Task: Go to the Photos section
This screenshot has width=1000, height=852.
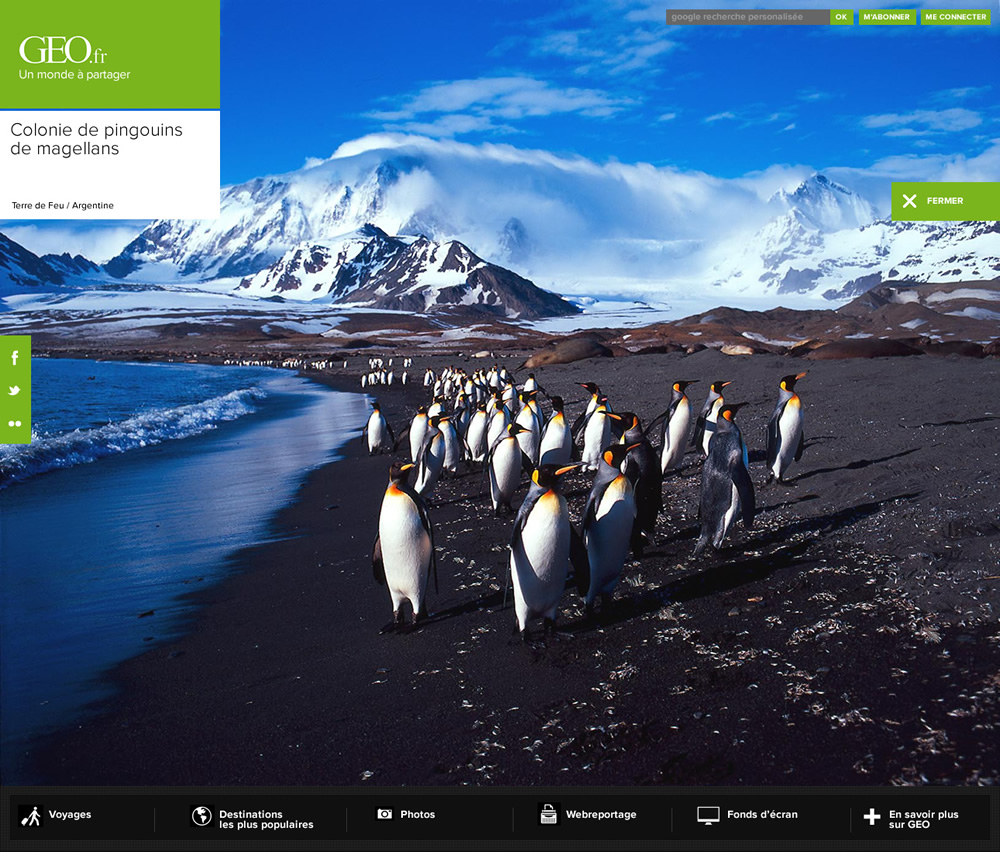Action: 417,814
